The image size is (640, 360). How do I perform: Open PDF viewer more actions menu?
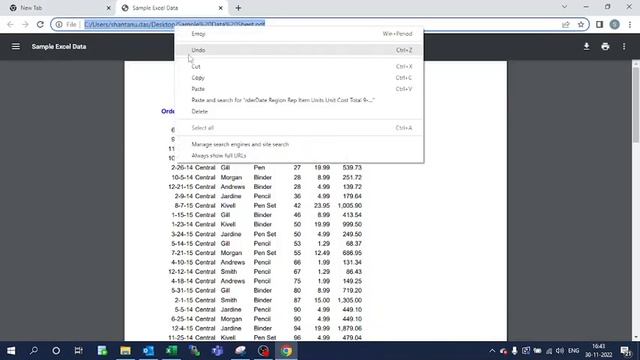pos(624,47)
